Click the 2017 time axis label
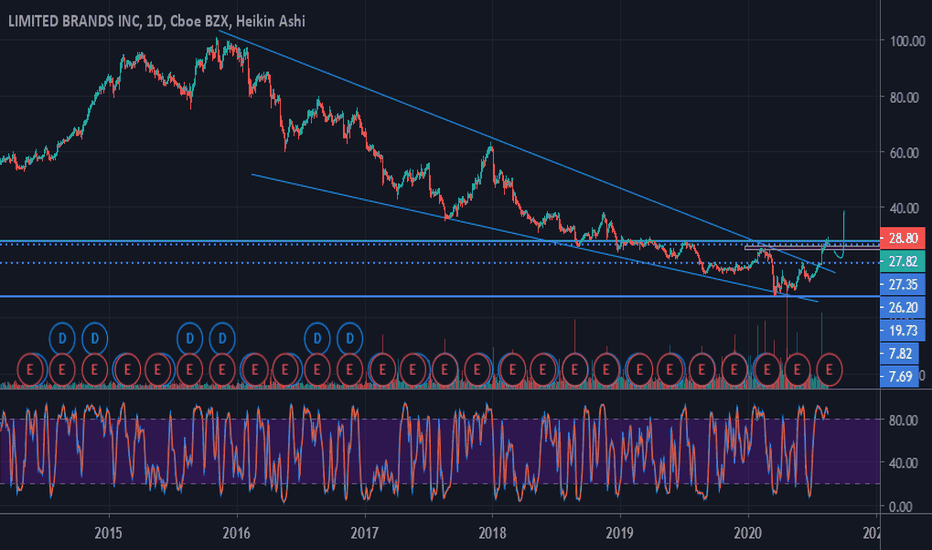Image resolution: width=932 pixels, height=550 pixels. click(x=364, y=533)
